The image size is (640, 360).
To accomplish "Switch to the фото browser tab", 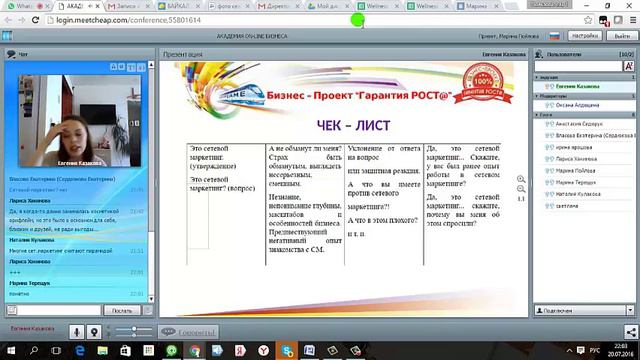I will pos(228,6).
